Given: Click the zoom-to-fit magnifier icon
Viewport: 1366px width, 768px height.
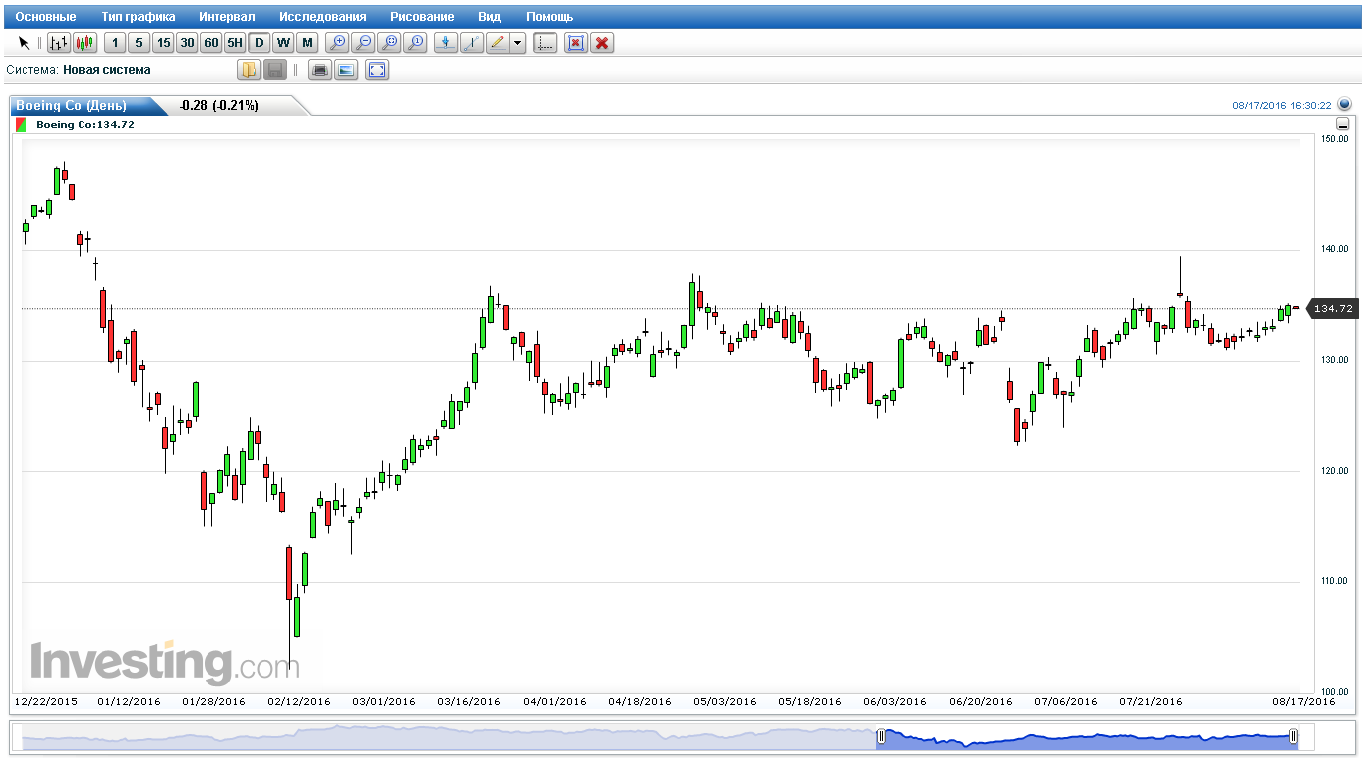Looking at the screenshot, I should coord(390,43).
